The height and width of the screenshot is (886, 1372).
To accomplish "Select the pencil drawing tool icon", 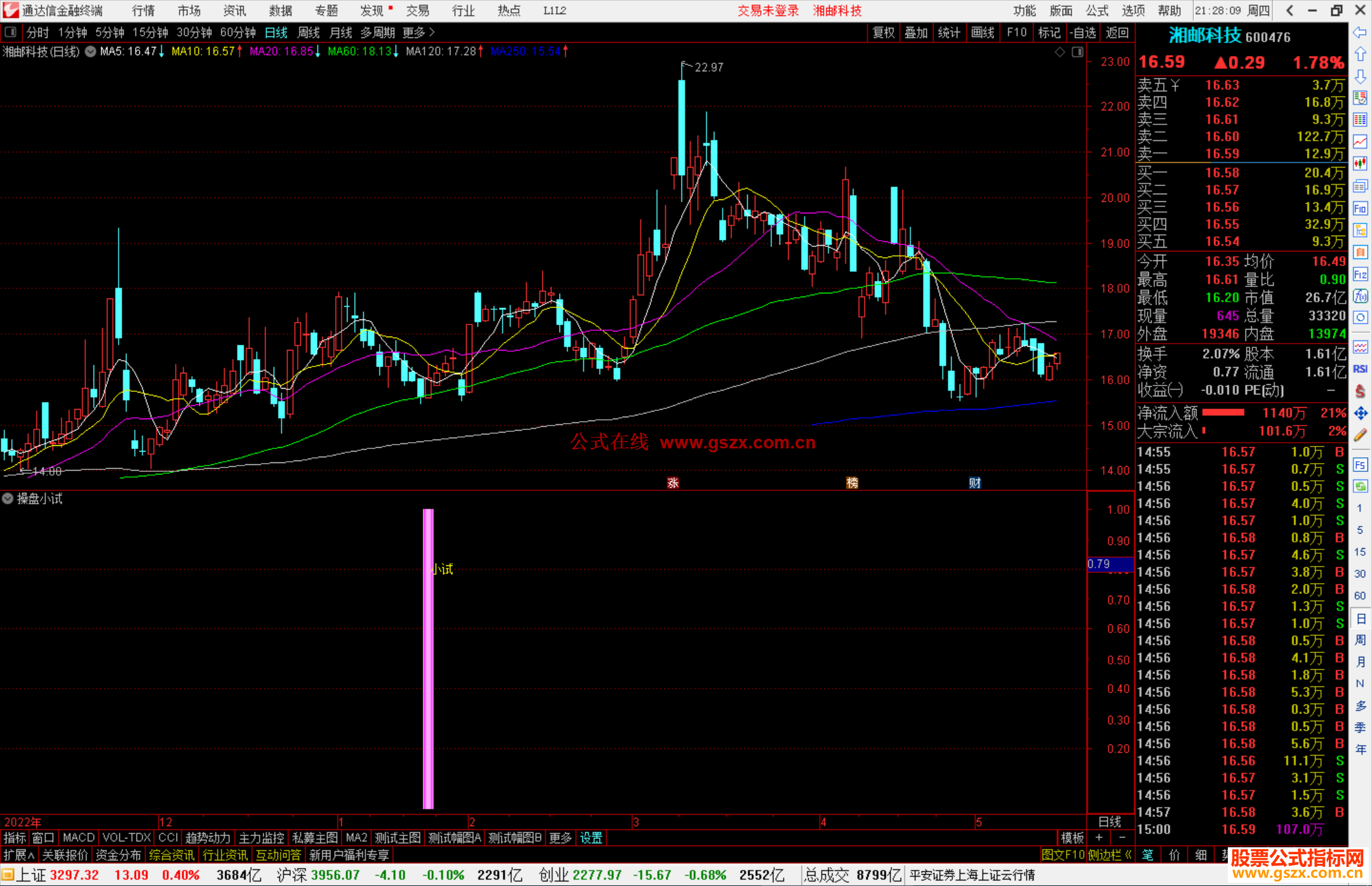I will (1360, 436).
